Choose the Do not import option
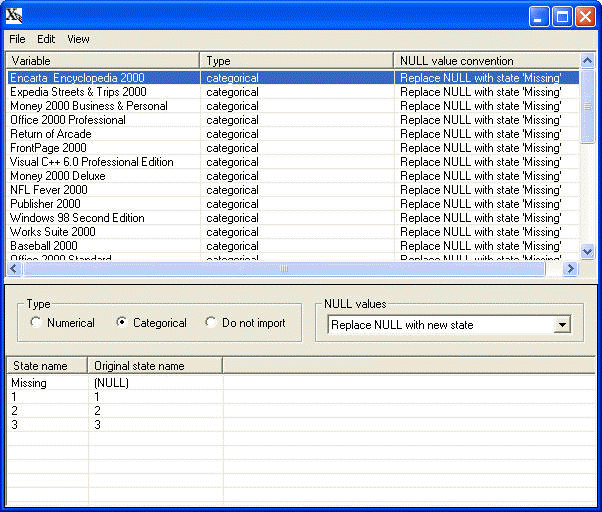 [x=211, y=323]
